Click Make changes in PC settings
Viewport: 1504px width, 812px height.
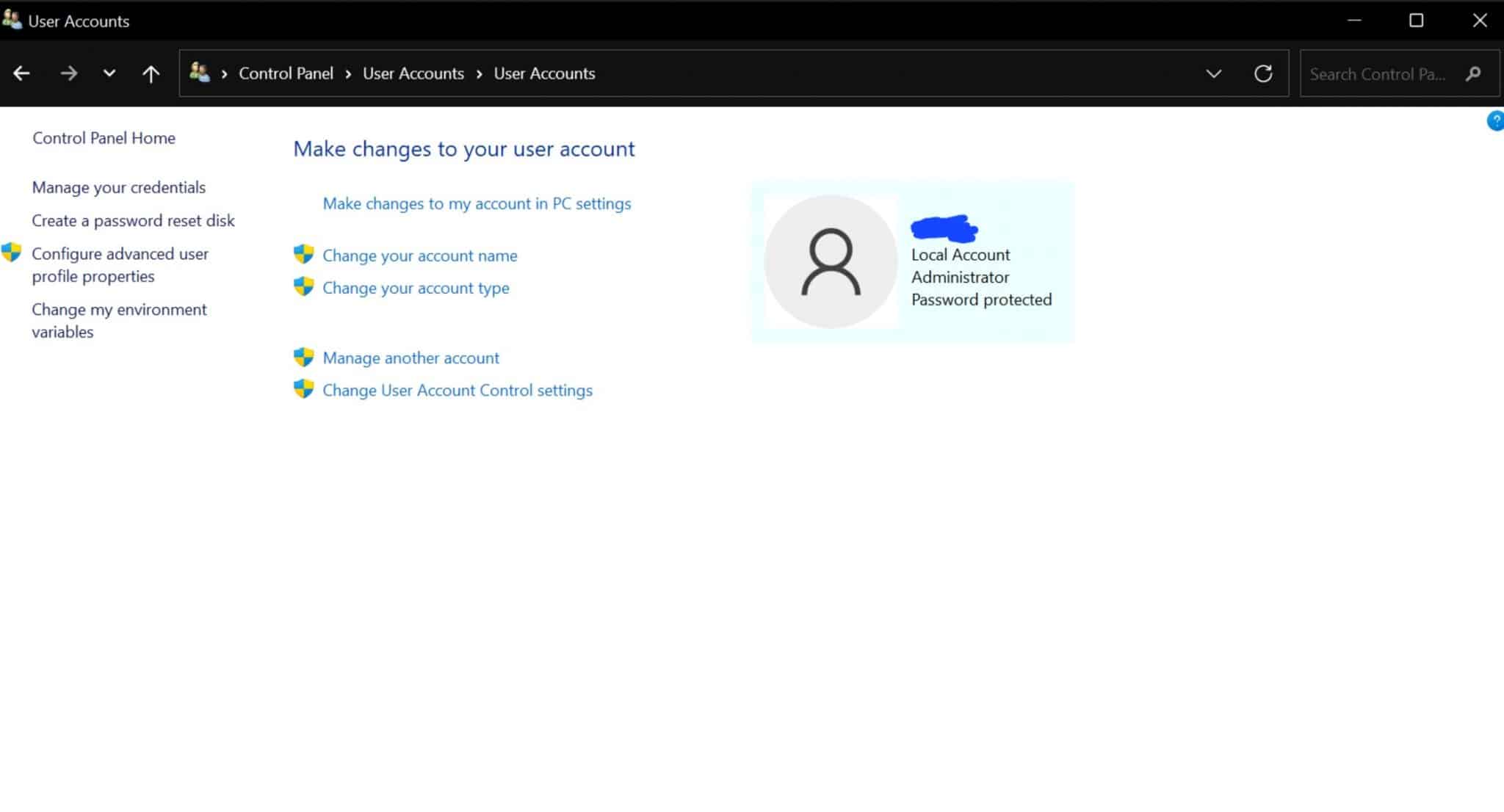click(x=477, y=203)
